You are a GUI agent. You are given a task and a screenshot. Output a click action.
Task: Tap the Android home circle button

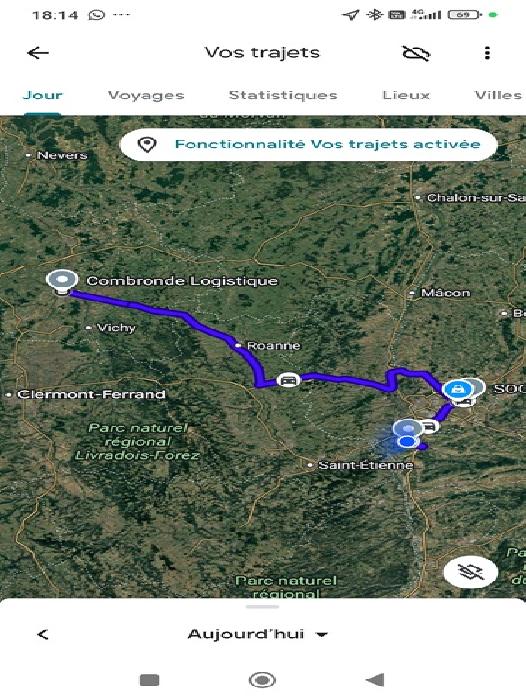[262, 680]
